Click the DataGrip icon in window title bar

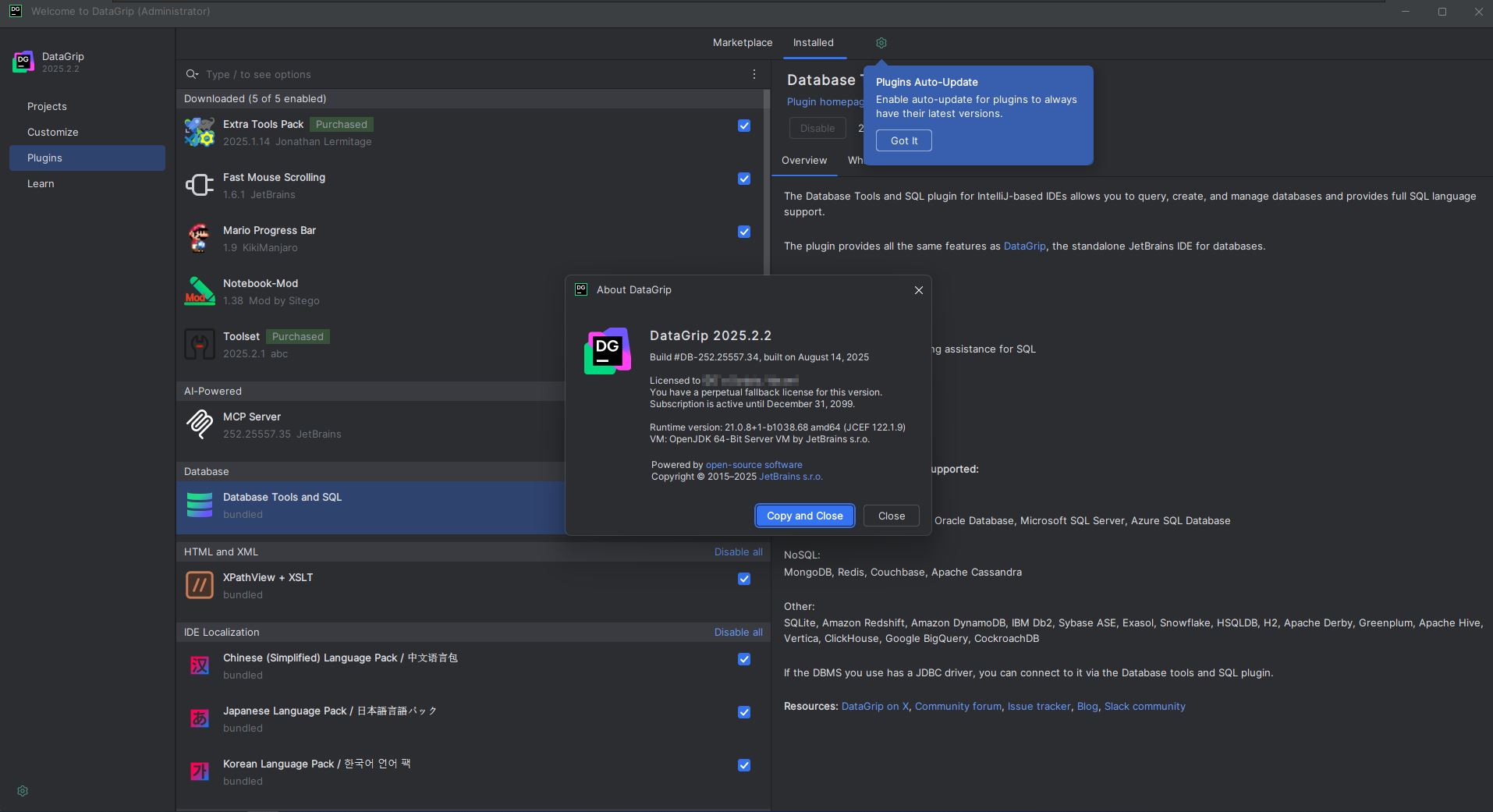tap(16, 11)
